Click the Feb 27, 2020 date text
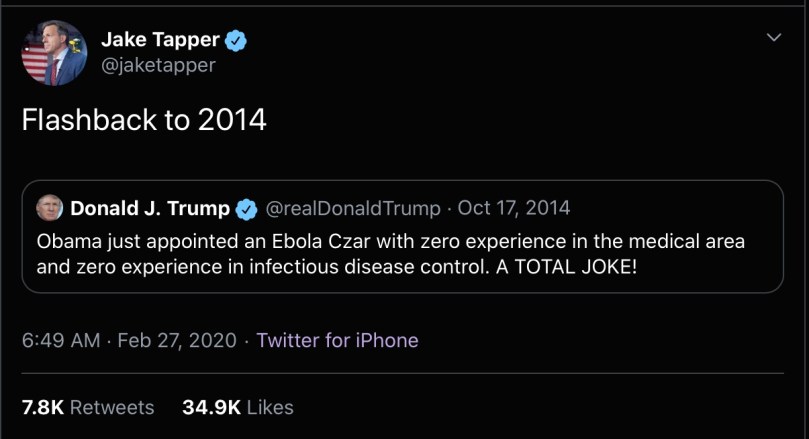Viewport: 809px width, 439px height. (x=177, y=340)
